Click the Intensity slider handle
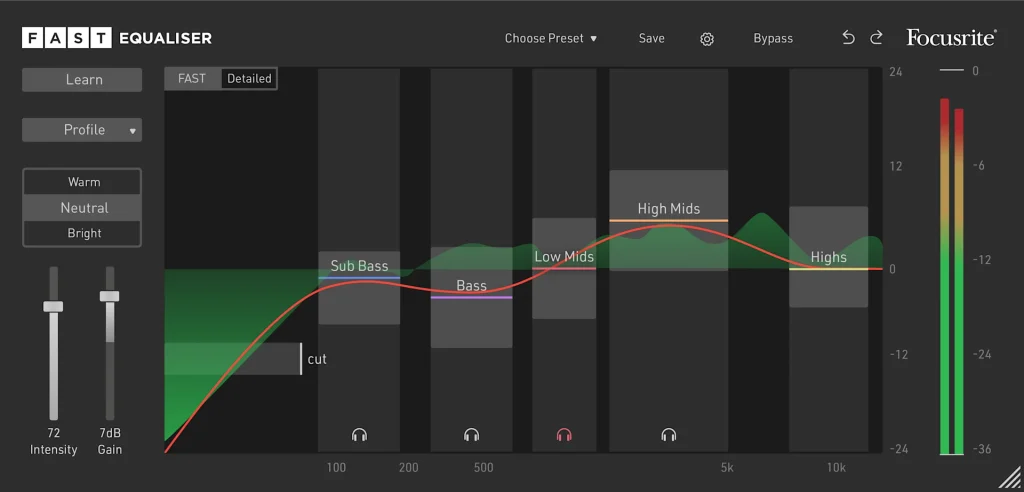This screenshot has width=1024, height=492. tap(53, 307)
